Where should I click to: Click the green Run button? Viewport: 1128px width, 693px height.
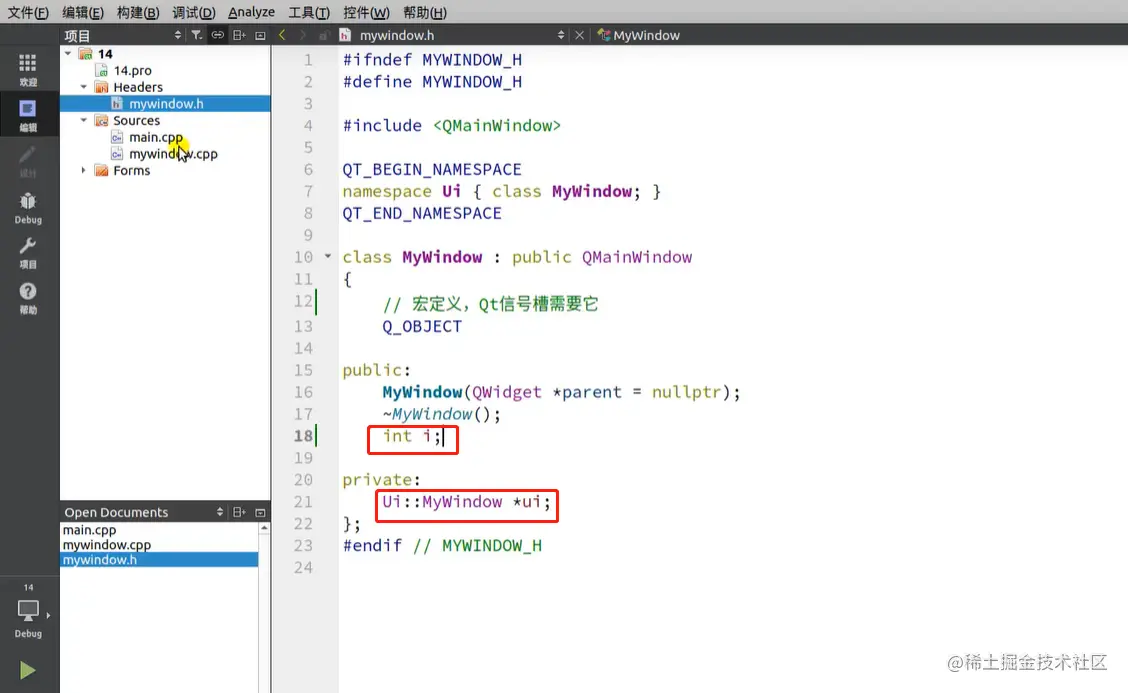coord(27,670)
